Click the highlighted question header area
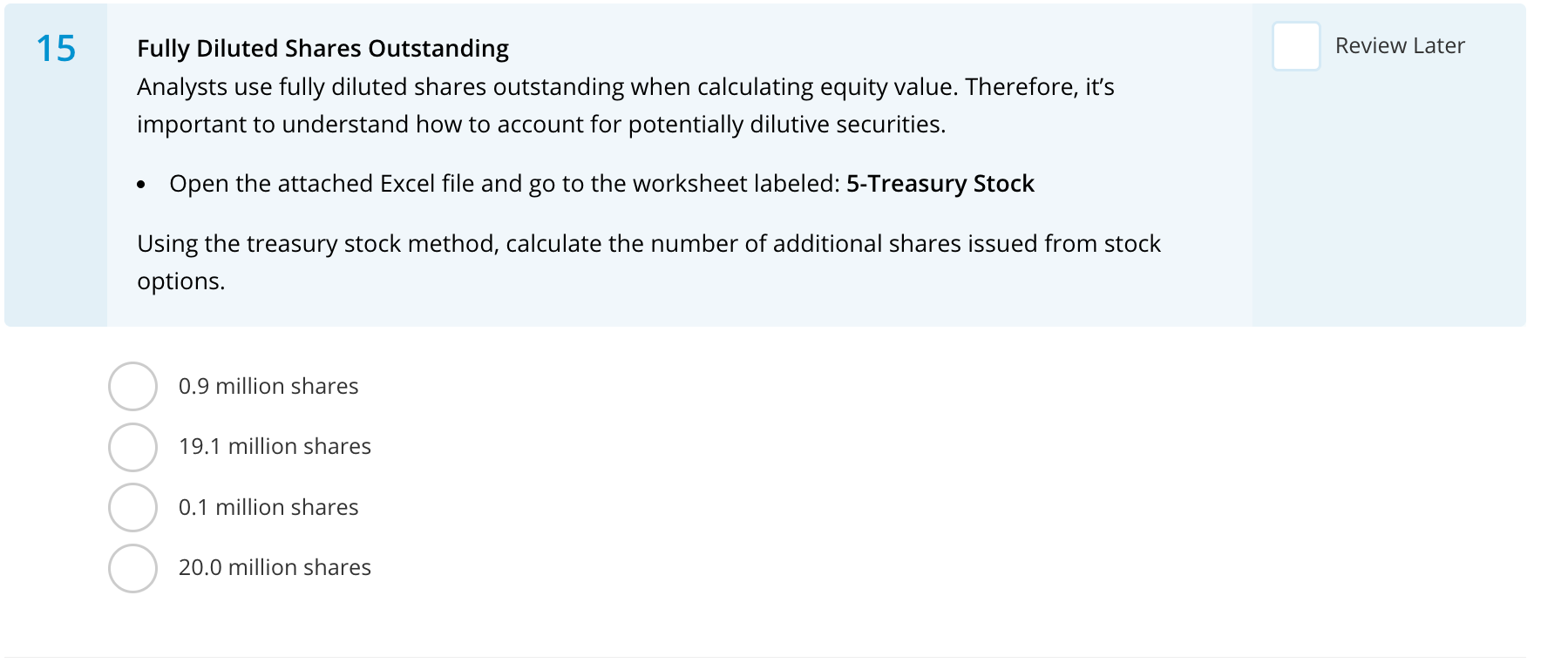 coord(610,161)
